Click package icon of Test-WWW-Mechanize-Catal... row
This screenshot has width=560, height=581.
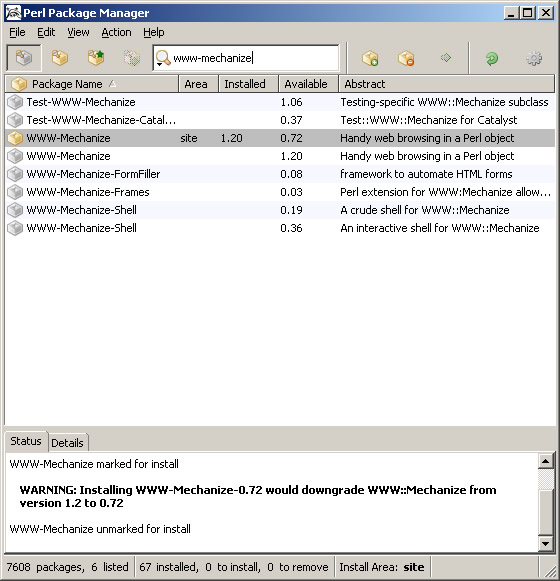click(x=15, y=120)
